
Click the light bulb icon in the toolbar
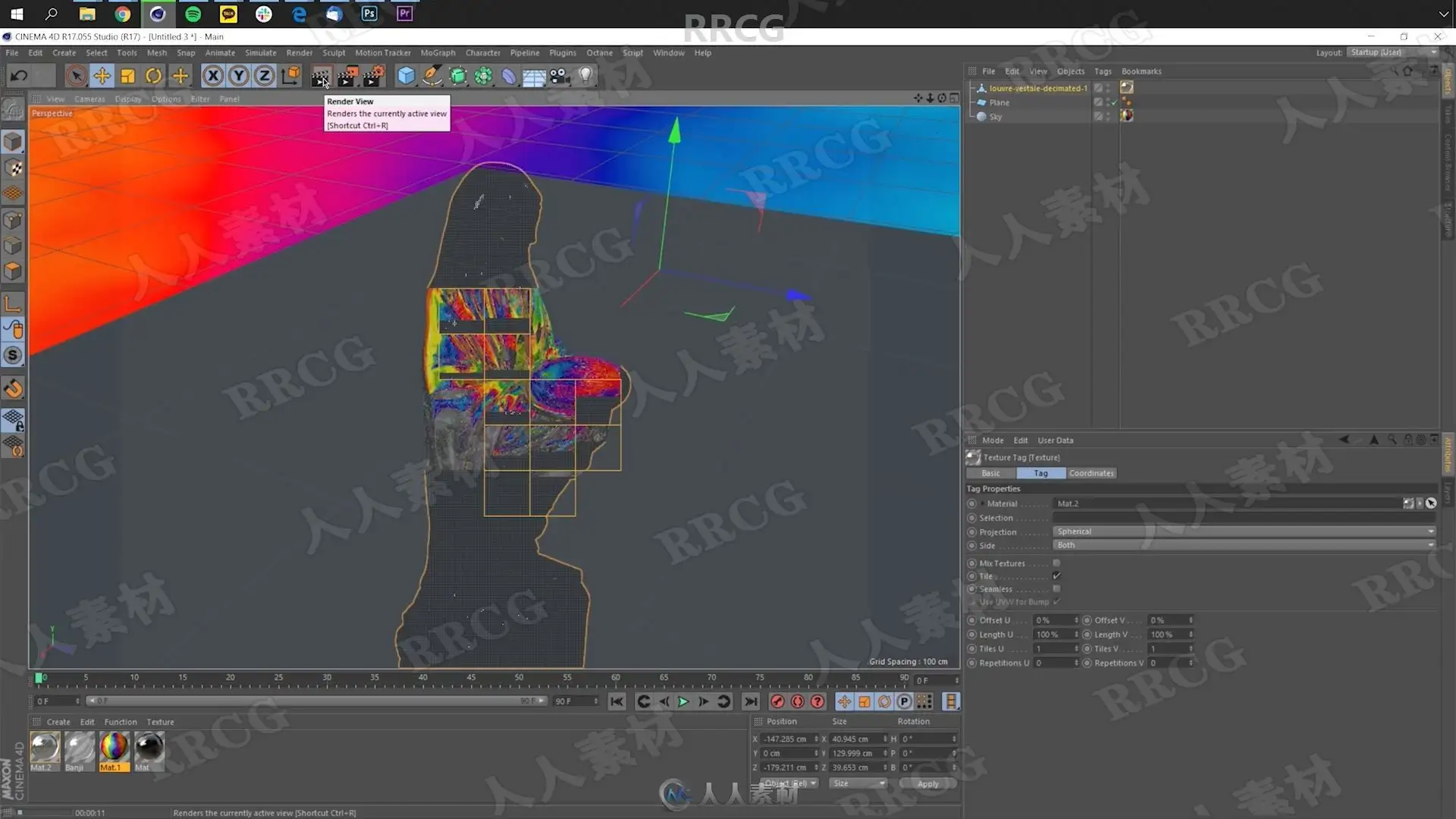[585, 75]
